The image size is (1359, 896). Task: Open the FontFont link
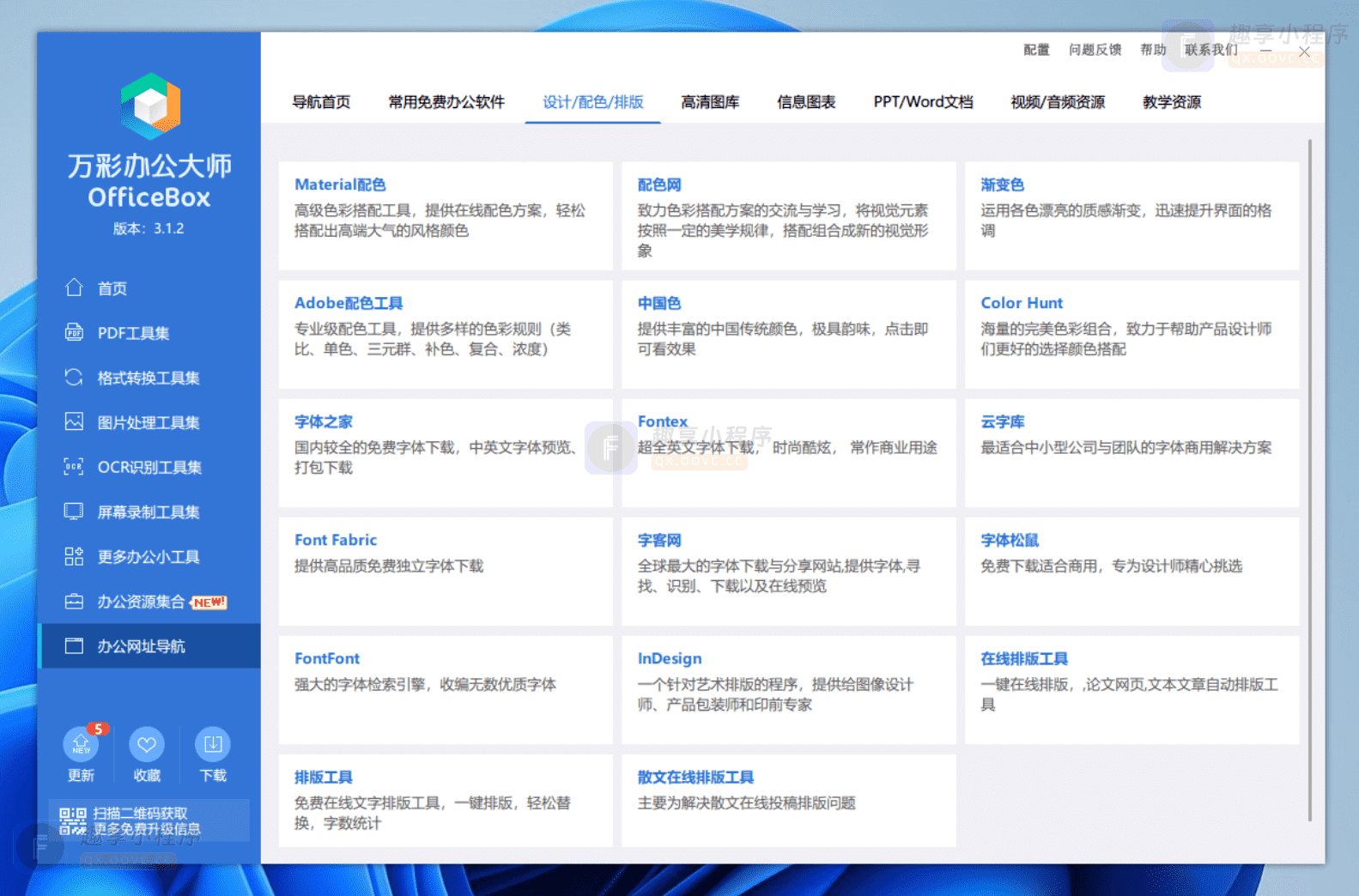click(327, 658)
